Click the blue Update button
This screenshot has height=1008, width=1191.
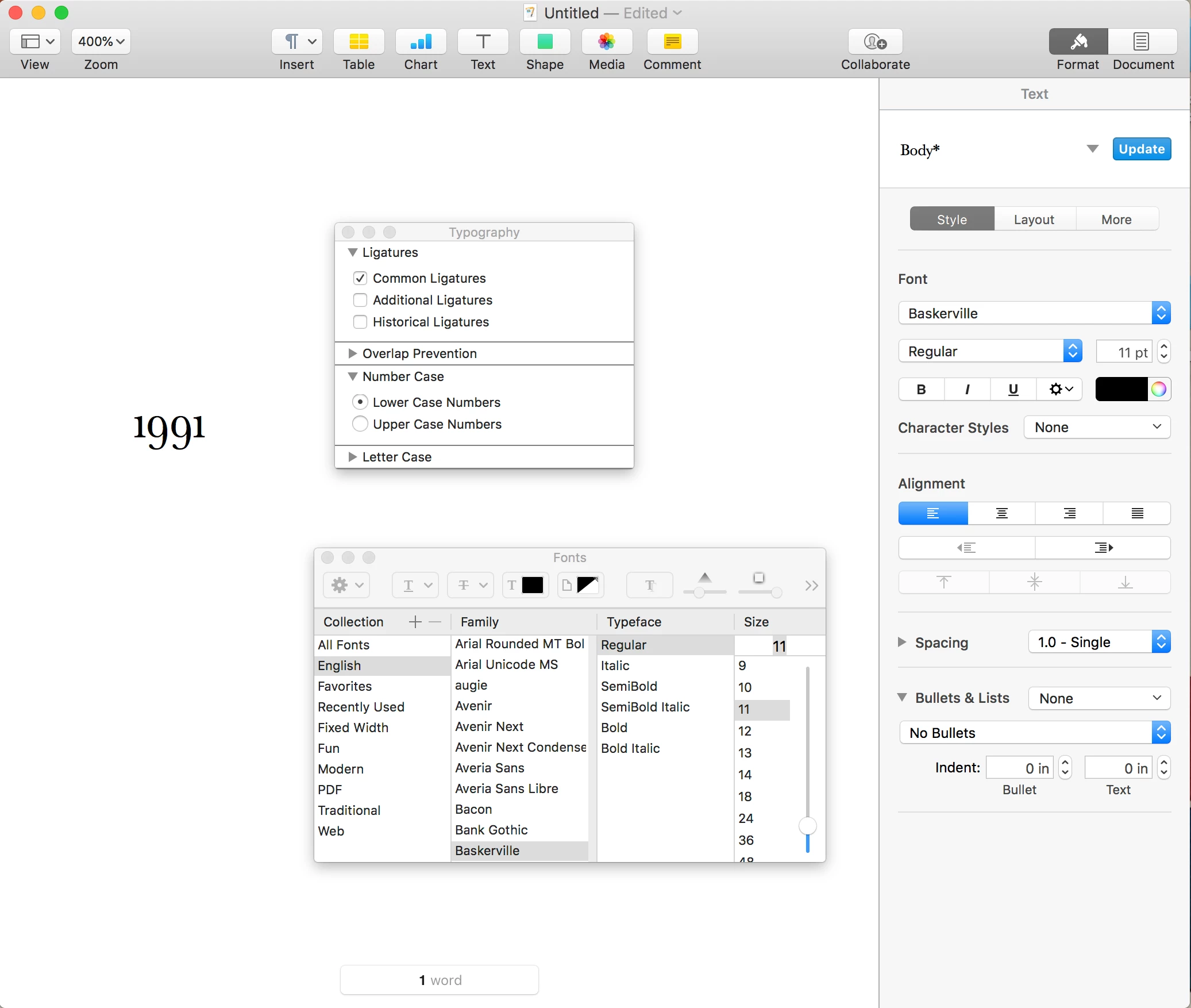point(1141,149)
